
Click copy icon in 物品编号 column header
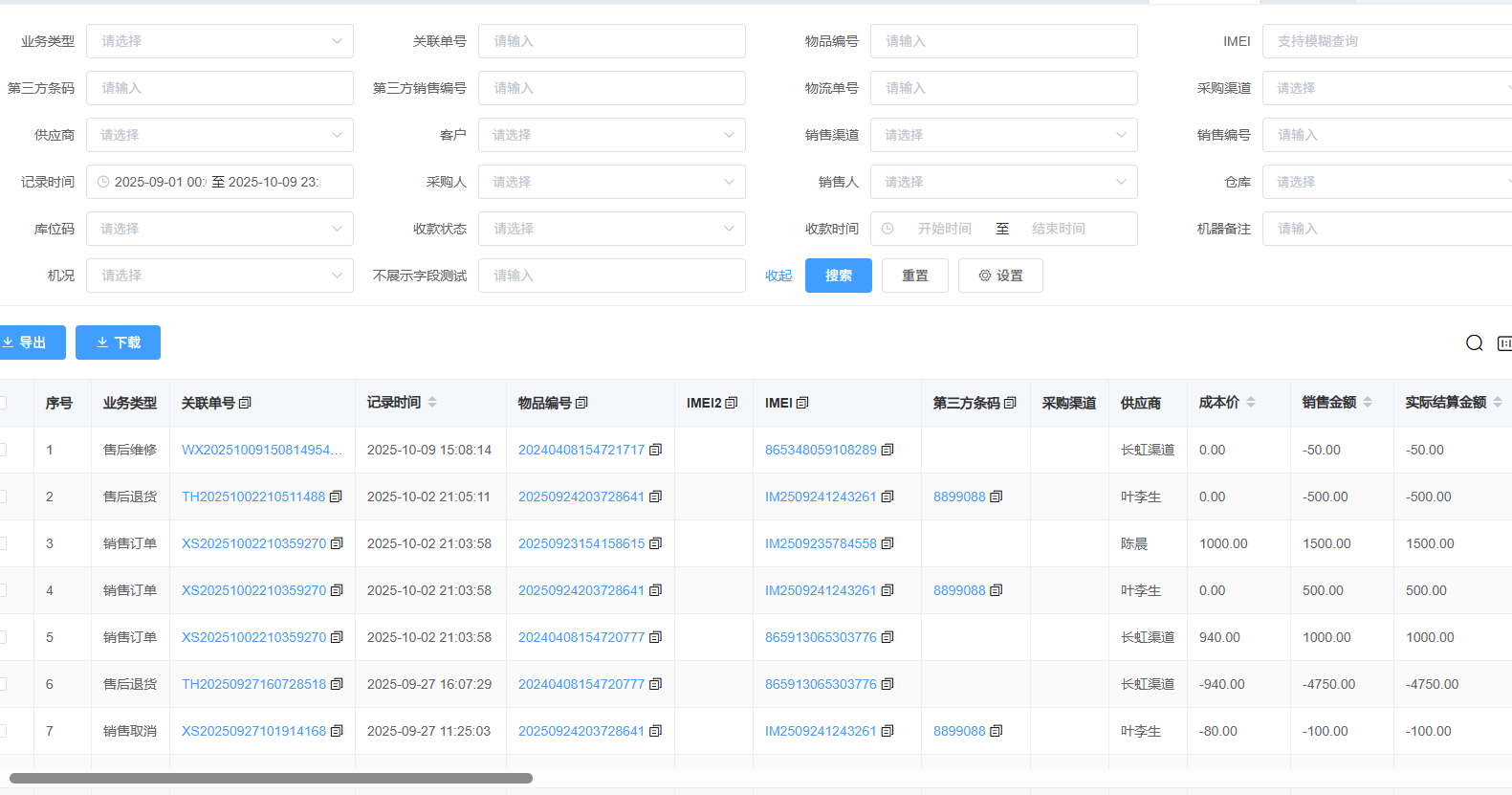click(581, 403)
